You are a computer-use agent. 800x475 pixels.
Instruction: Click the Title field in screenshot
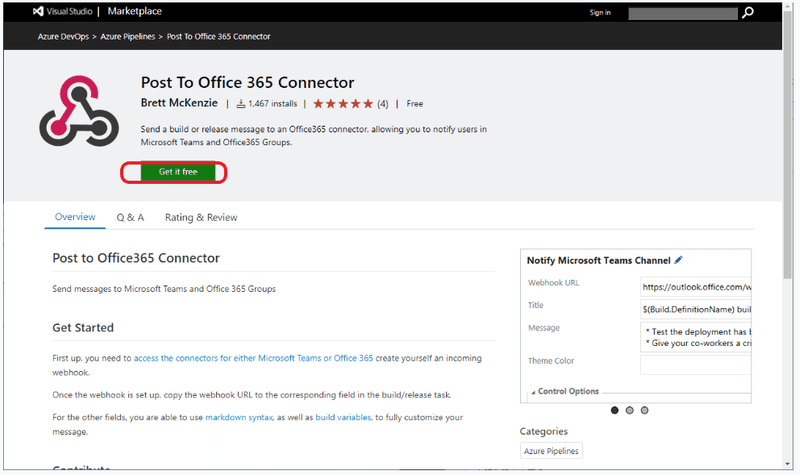click(695, 309)
